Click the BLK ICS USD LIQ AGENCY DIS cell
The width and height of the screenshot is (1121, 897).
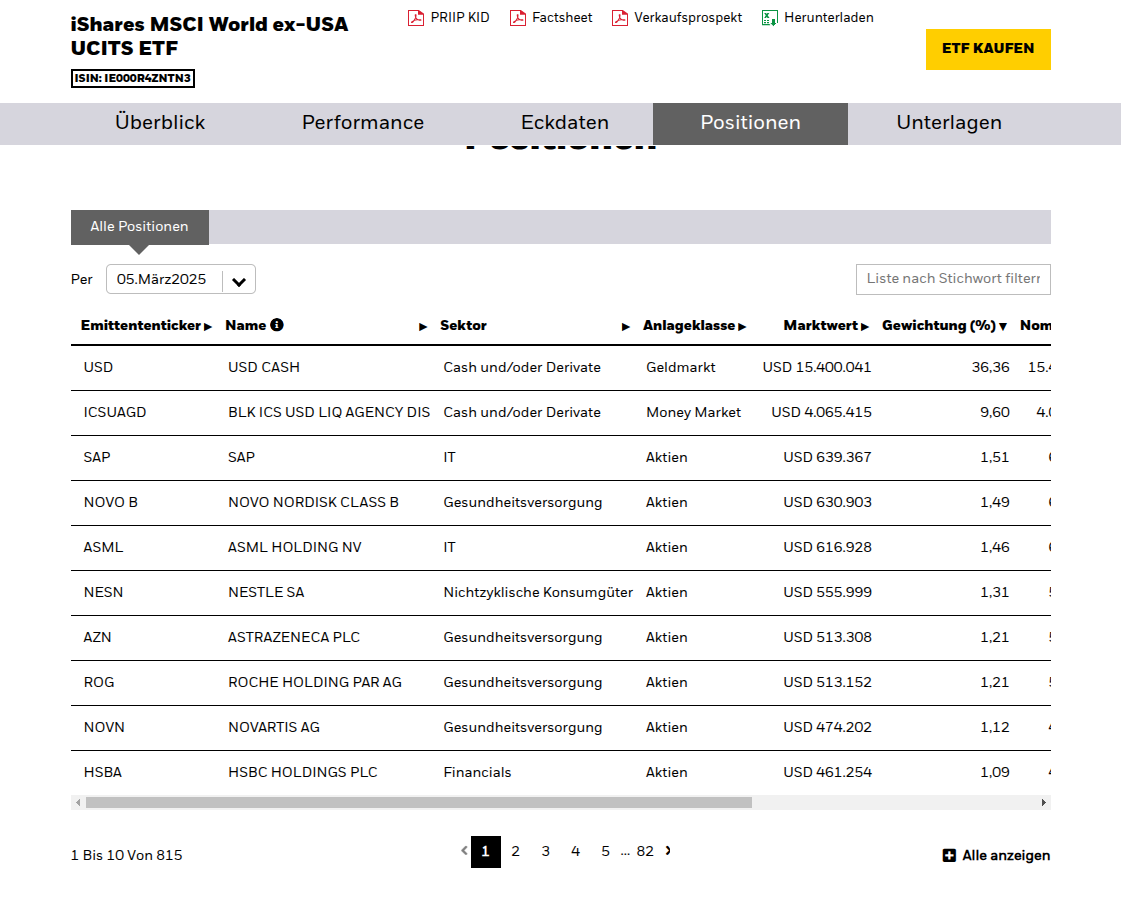click(329, 412)
